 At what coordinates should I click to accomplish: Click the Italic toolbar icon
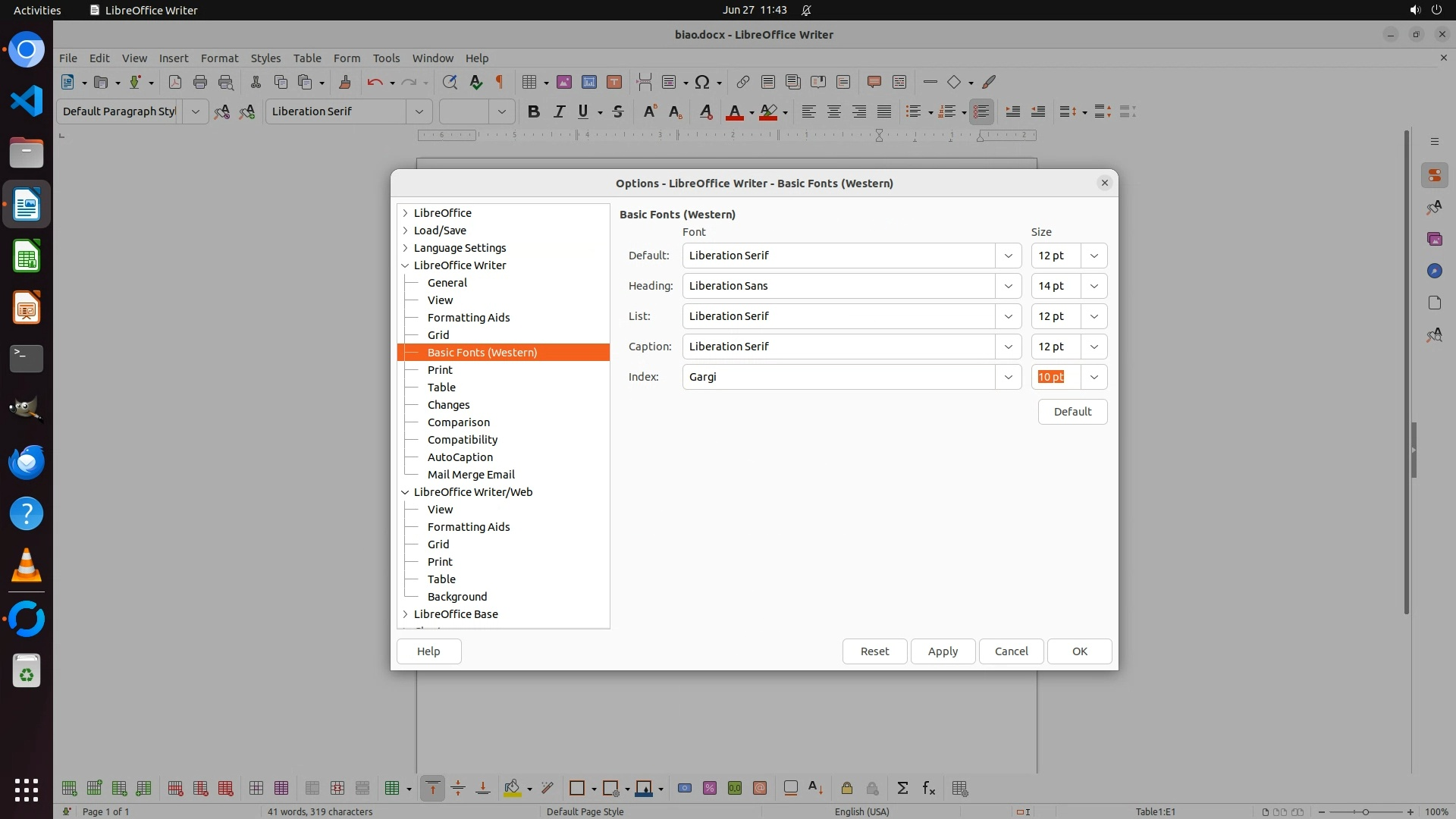[559, 111]
